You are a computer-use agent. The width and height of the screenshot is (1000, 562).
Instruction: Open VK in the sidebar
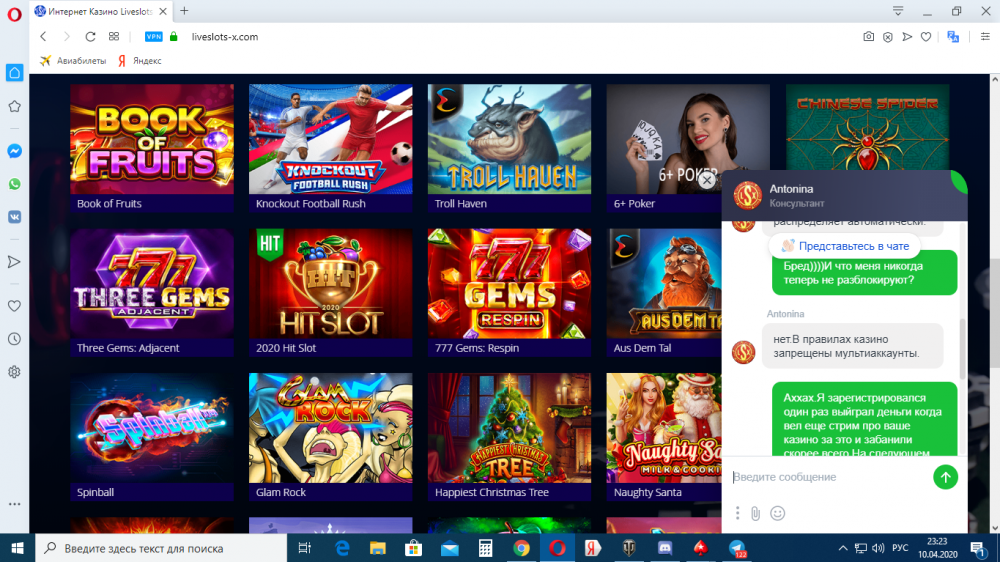pos(14,217)
